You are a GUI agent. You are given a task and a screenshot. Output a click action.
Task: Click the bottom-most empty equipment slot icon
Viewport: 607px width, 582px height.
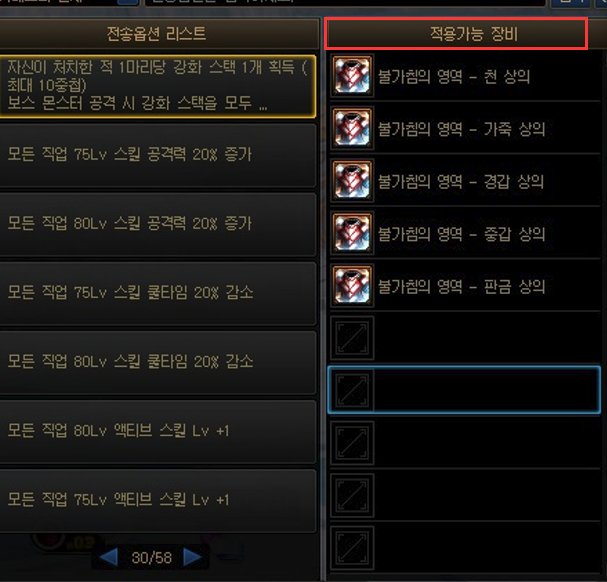[352, 548]
